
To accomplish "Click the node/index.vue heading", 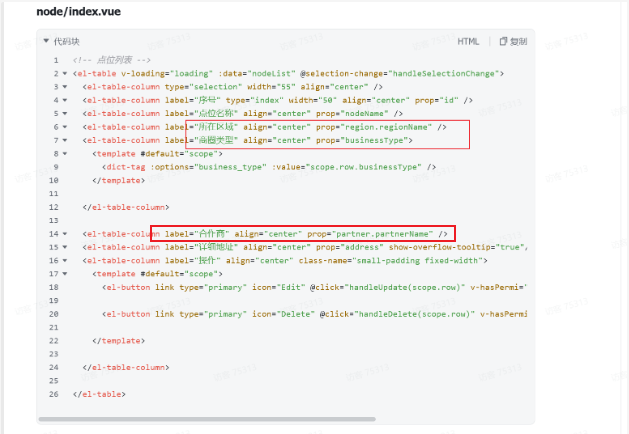I will tap(80, 11).
